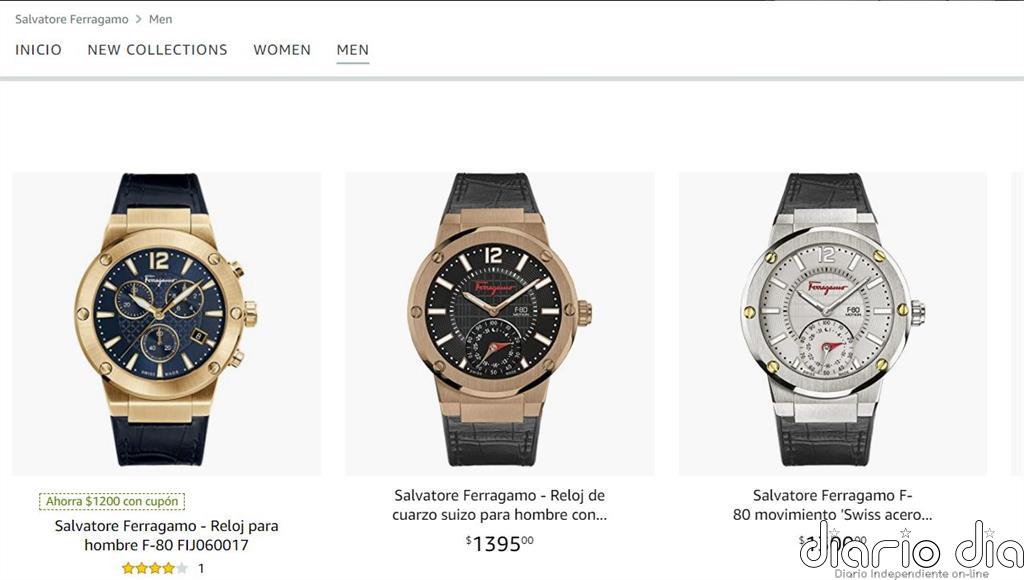Viewport: 1024px width, 580px height.
Task: Click the four-star rating icons
Action: (155, 568)
